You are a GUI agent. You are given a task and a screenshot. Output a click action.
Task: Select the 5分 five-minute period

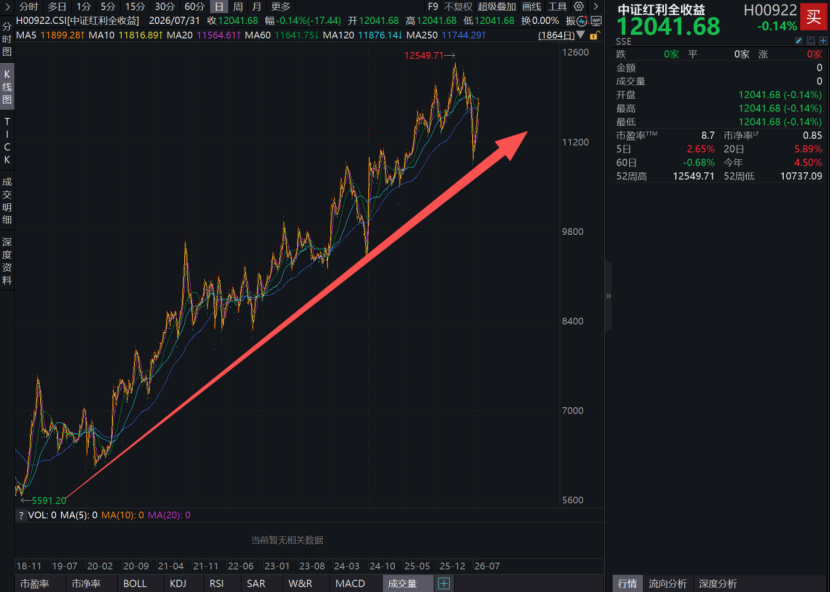pyautogui.click(x=108, y=6)
